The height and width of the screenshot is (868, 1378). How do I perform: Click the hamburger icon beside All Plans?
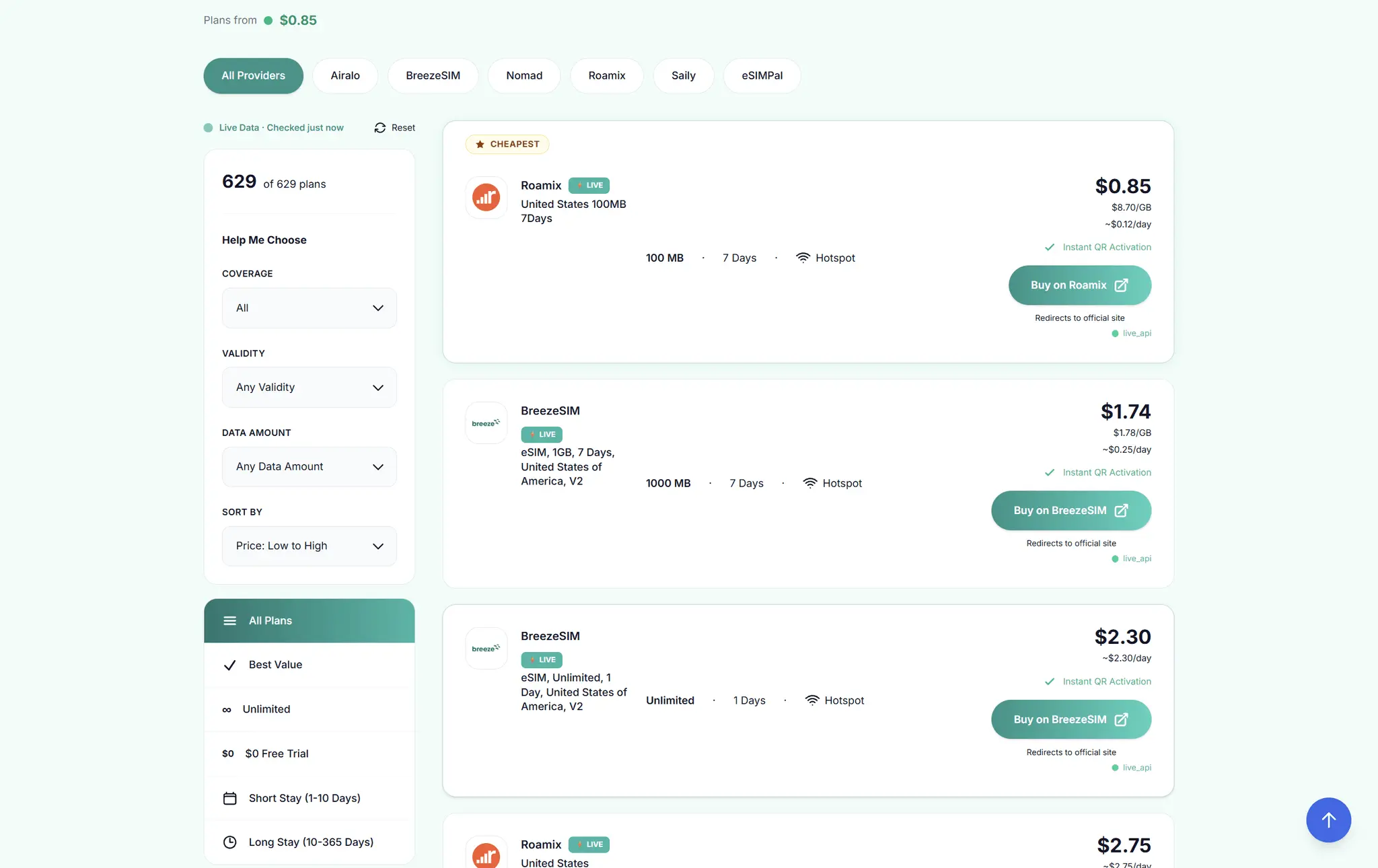(x=229, y=621)
